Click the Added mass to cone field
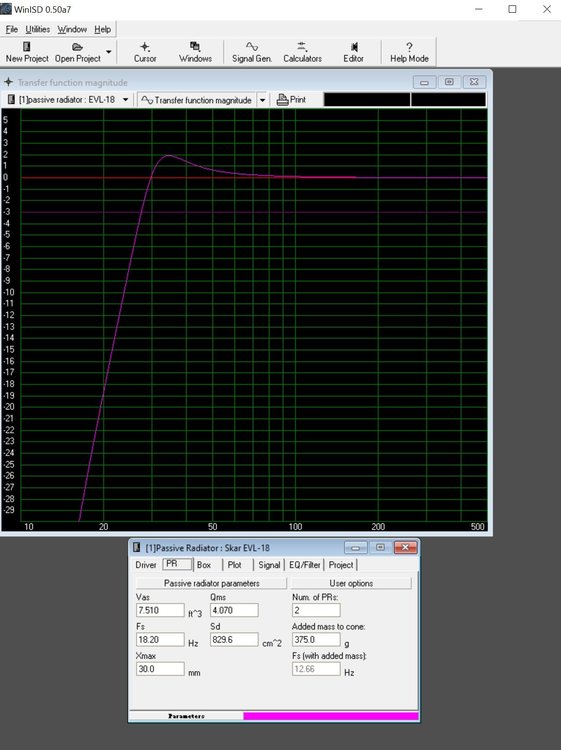The width and height of the screenshot is (561, 750). pos(316,640)
